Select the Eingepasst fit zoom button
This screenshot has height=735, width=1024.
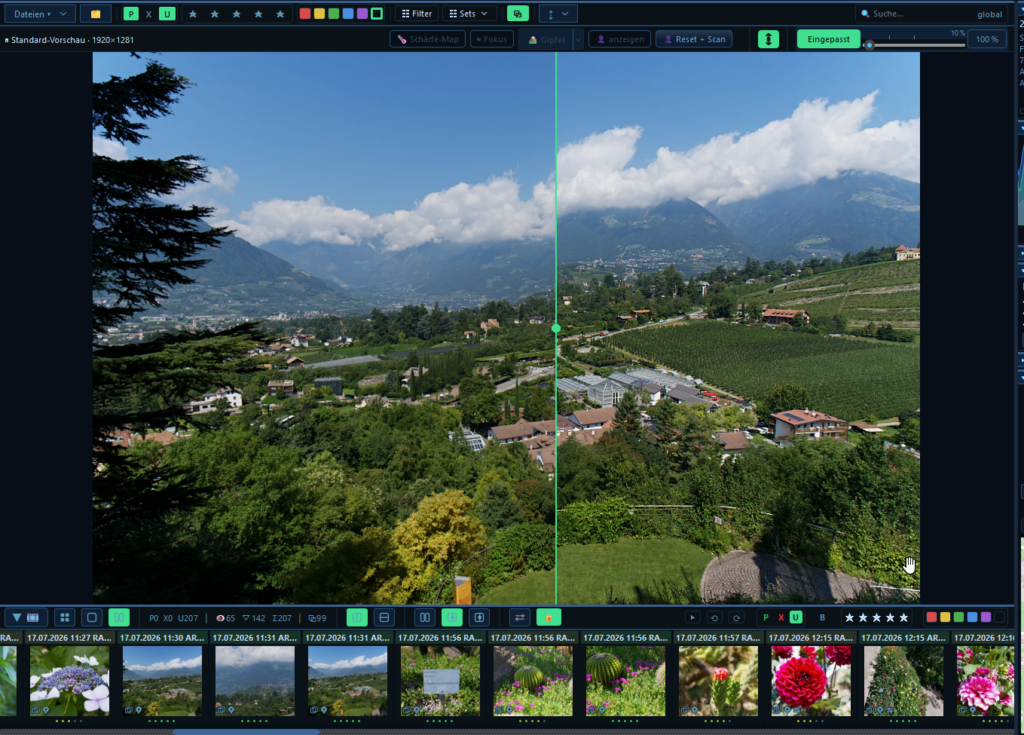coord(828,39)
